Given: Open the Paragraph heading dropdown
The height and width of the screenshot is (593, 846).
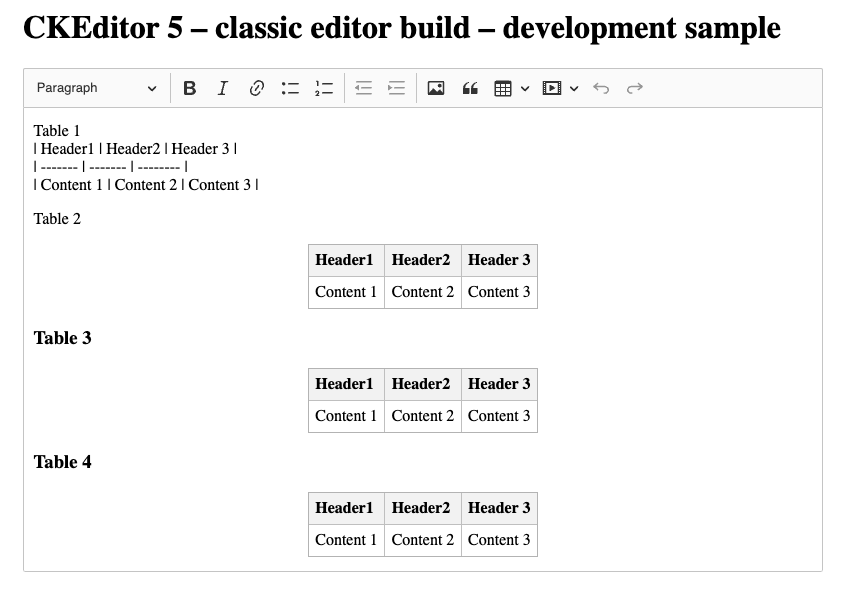Looking at the screenshot, I should 97,88.
